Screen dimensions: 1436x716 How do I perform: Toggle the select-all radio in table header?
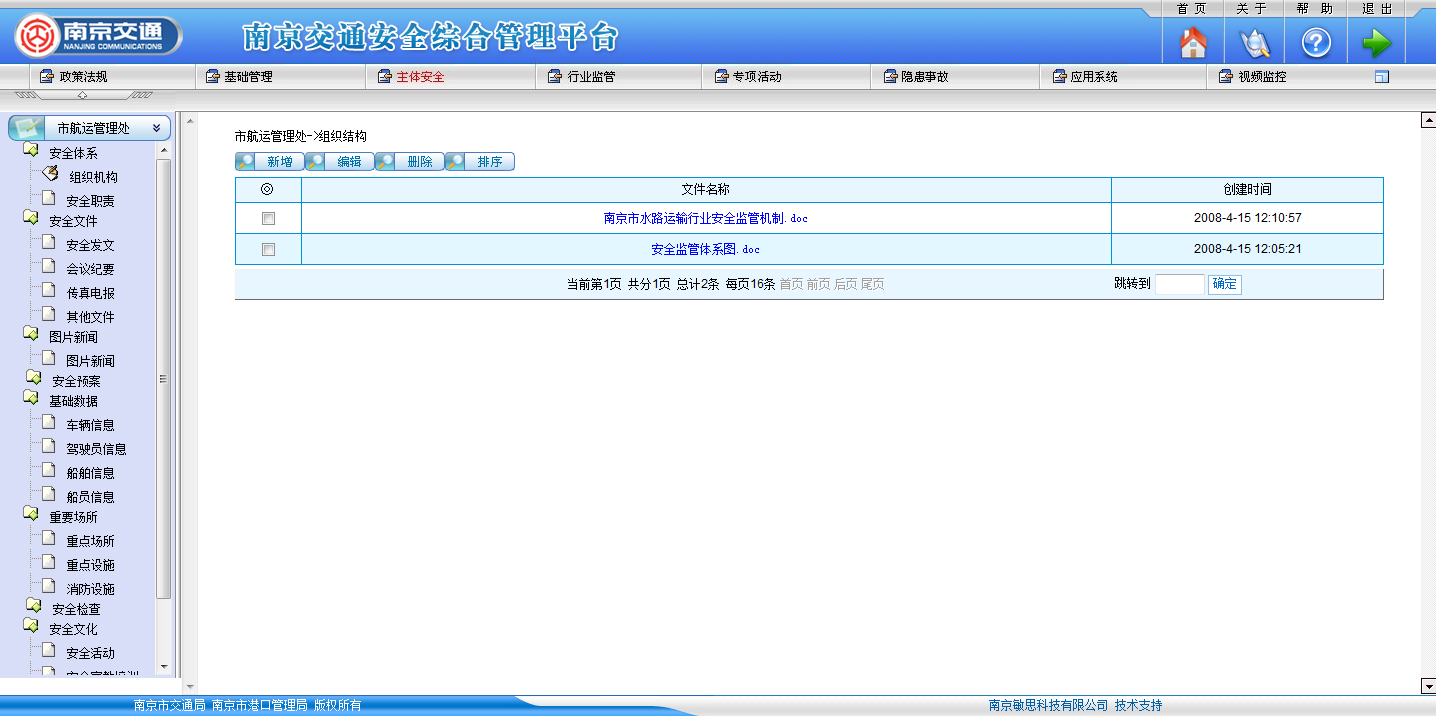click(x=267, y=189)
